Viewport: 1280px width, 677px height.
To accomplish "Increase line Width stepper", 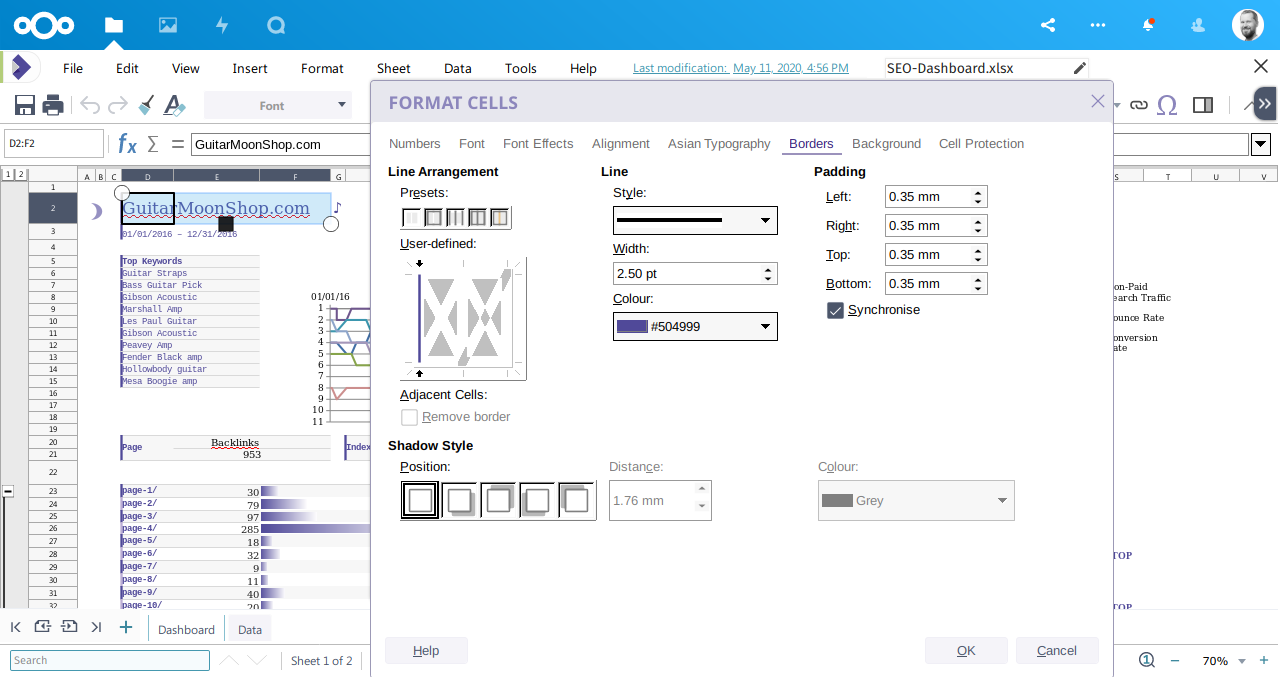I will point(768,269).
